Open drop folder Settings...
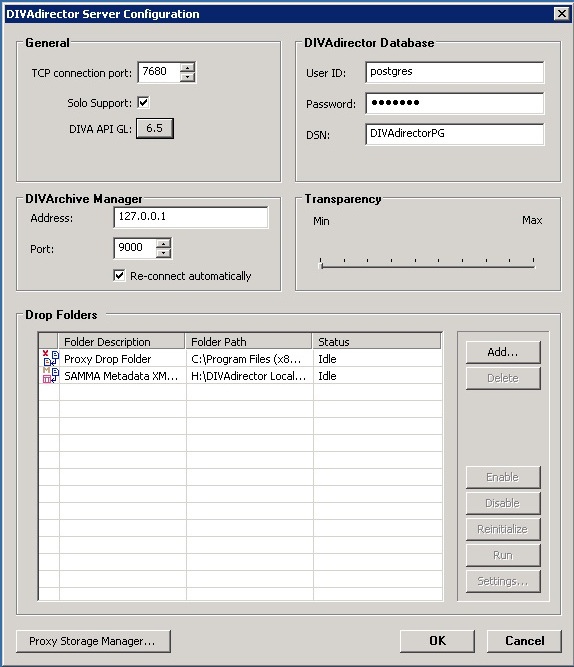 pos(503,581)
